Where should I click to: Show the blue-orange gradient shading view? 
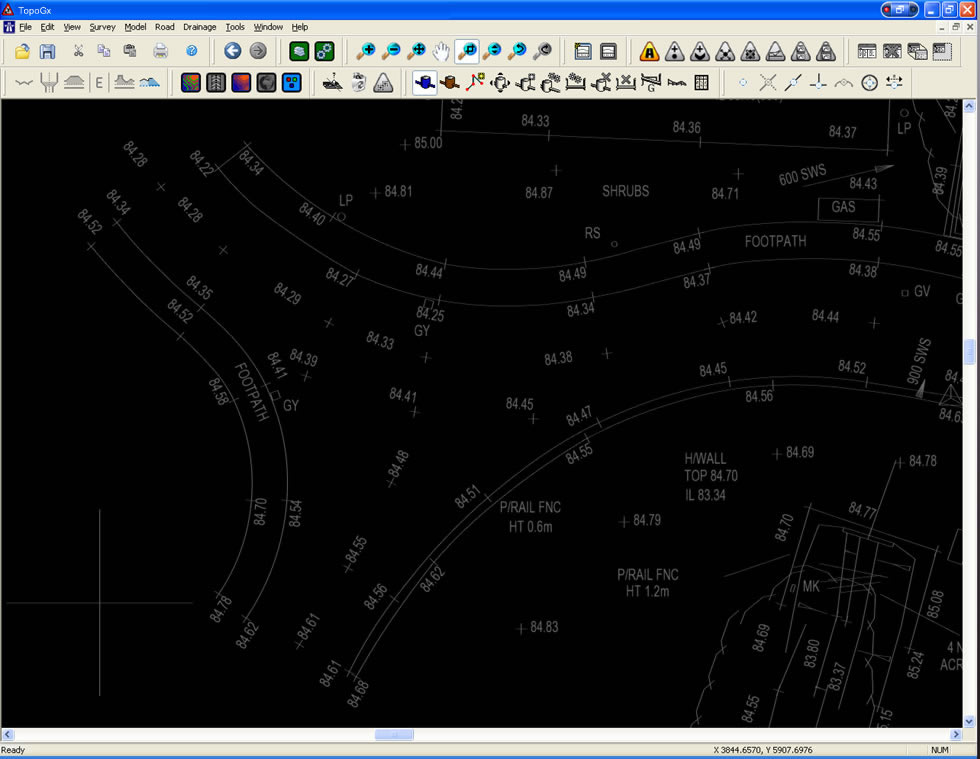coord(241,83)
